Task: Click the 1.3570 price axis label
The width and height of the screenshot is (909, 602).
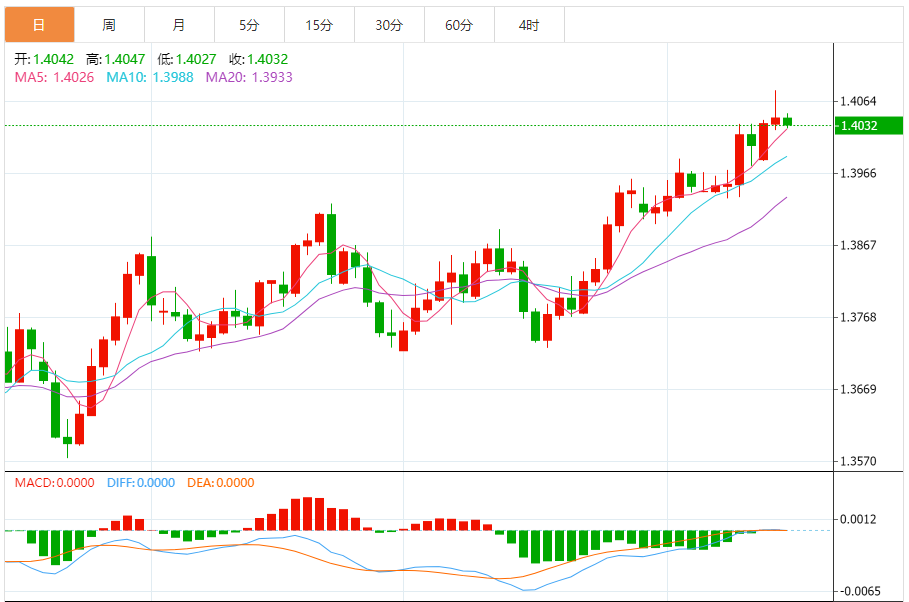Action: pyautogui.click(x=859, y=462)
